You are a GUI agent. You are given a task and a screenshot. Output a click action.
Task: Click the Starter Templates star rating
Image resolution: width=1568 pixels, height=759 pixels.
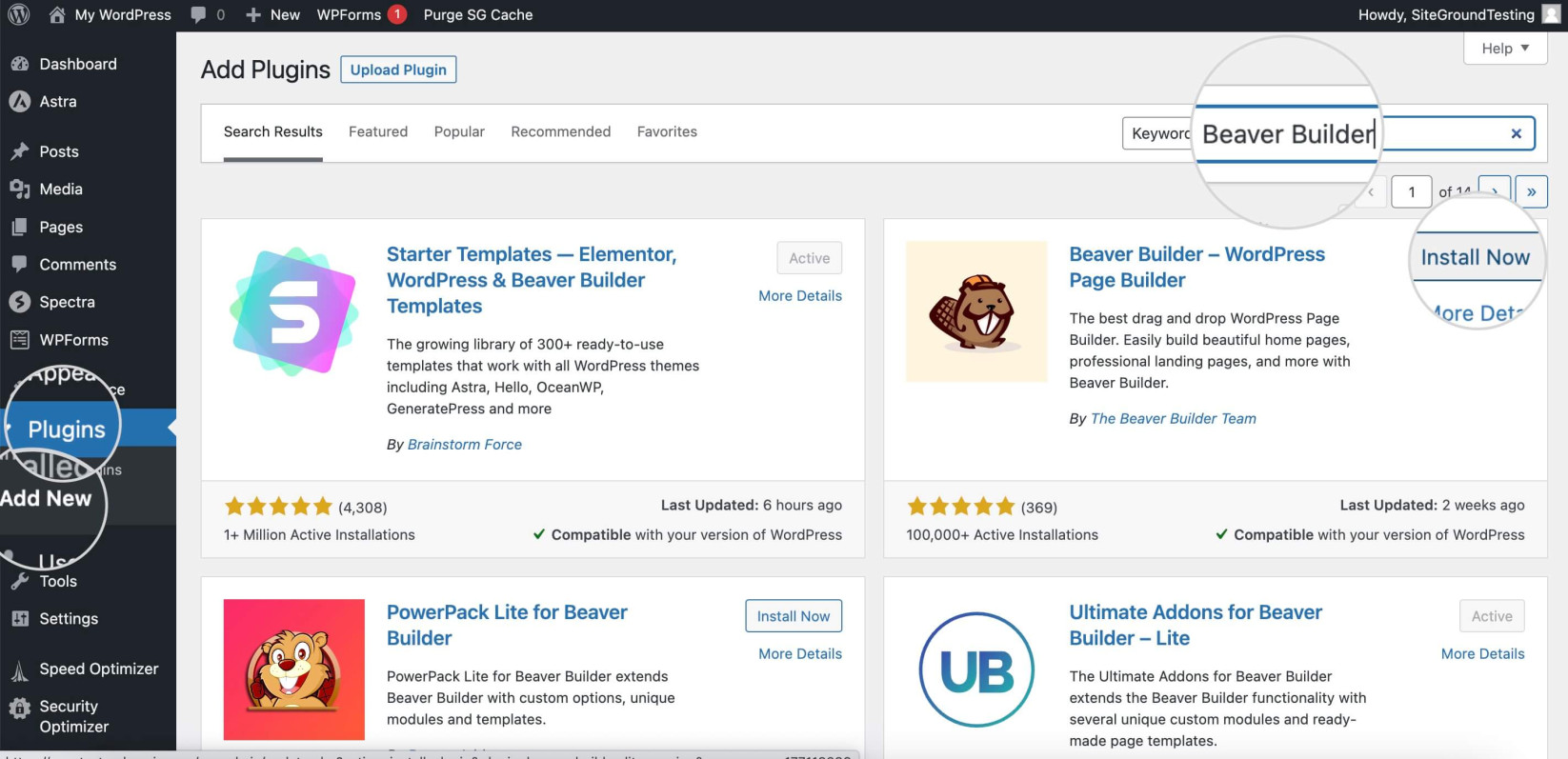pos(278,507)
